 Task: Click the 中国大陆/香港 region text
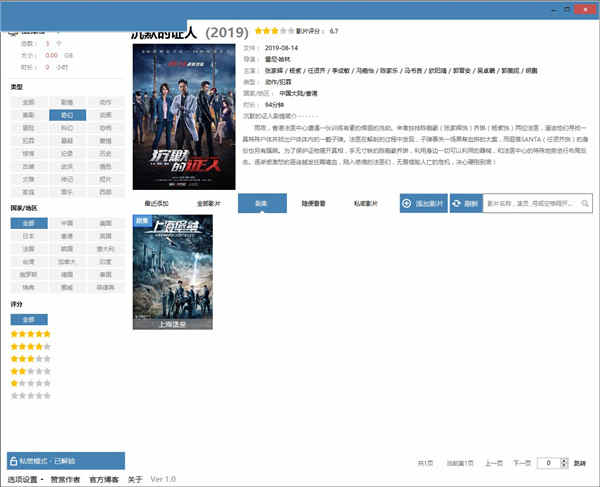(298, 93)
